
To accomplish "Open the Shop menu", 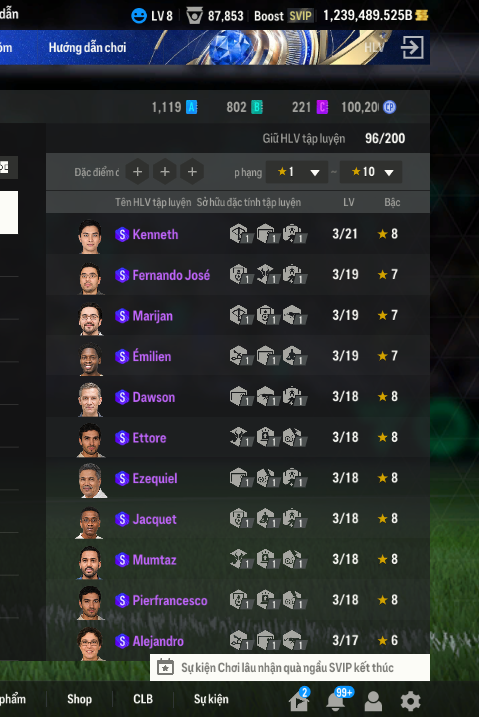I will coord(80,699).
